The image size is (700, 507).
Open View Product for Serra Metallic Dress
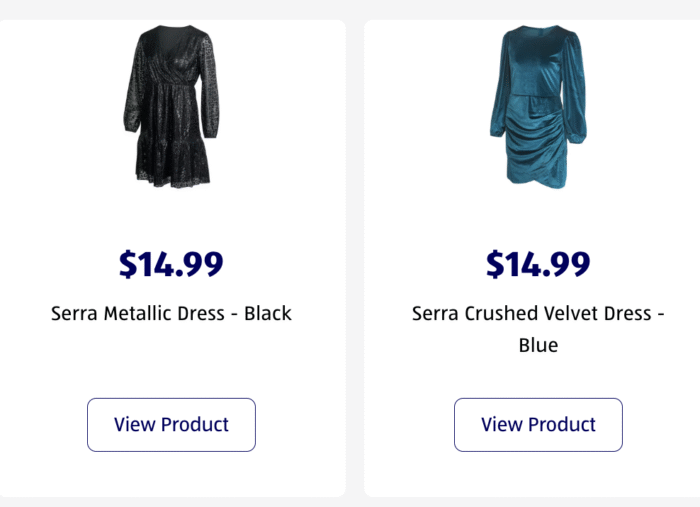pyautogui.click(x=171, y=424)
